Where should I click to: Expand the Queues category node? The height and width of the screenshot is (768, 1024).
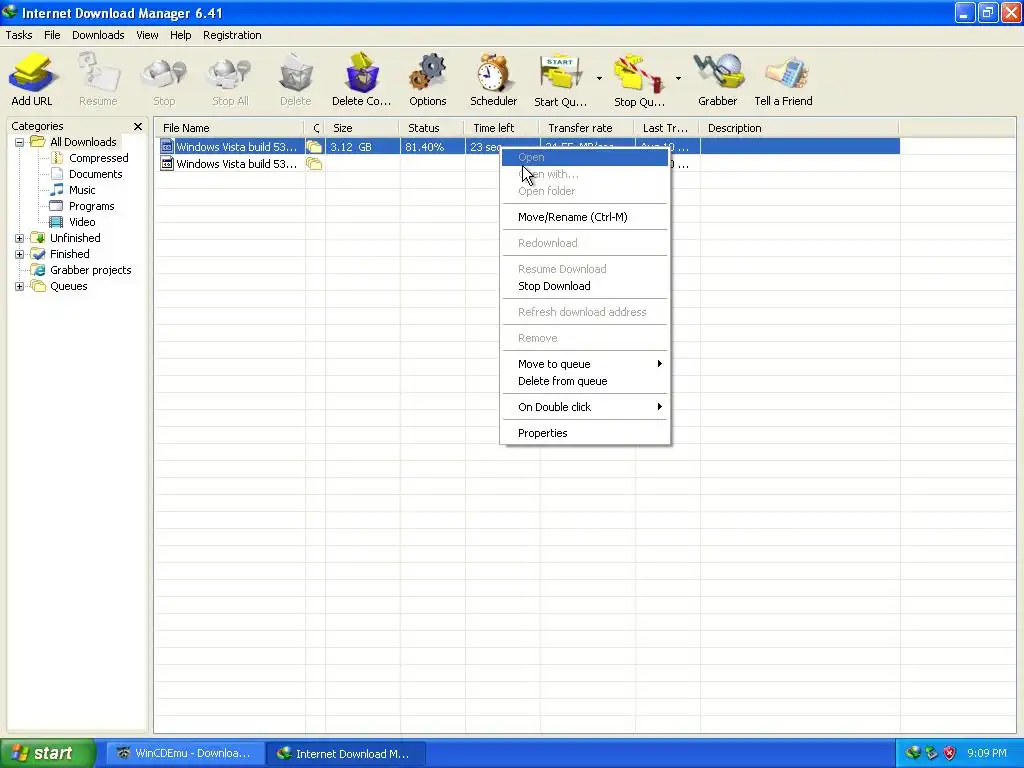click(x=20, y=286)
